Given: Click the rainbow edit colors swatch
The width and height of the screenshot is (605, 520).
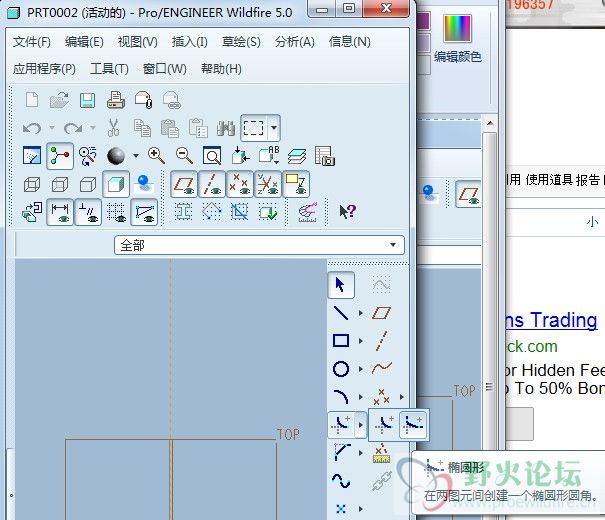Looking at the screenshot, I should (x=458, y=29).
